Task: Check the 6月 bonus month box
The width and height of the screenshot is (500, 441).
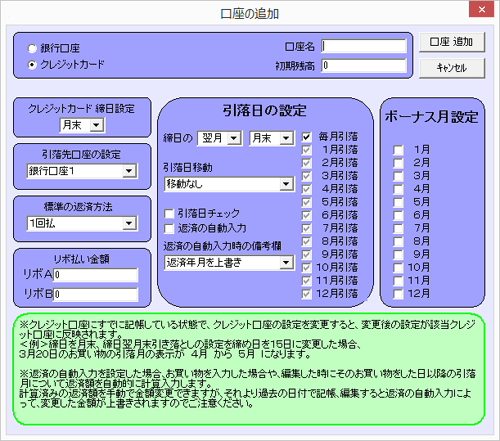Action: tap(398, 215)
